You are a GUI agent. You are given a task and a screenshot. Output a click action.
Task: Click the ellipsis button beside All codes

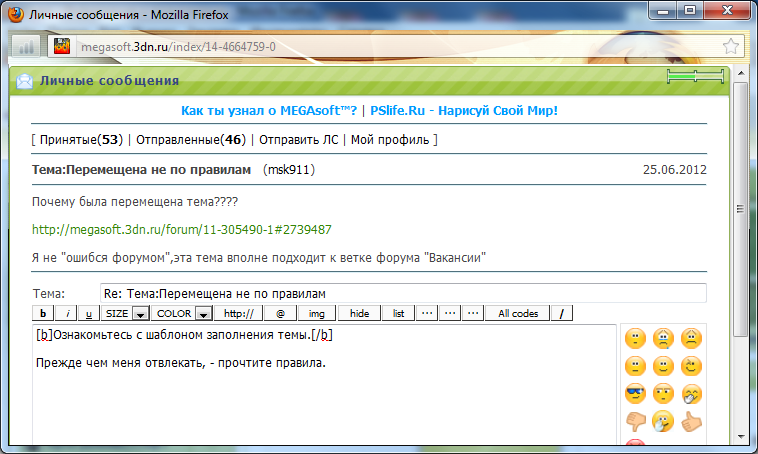pos(473,313)
